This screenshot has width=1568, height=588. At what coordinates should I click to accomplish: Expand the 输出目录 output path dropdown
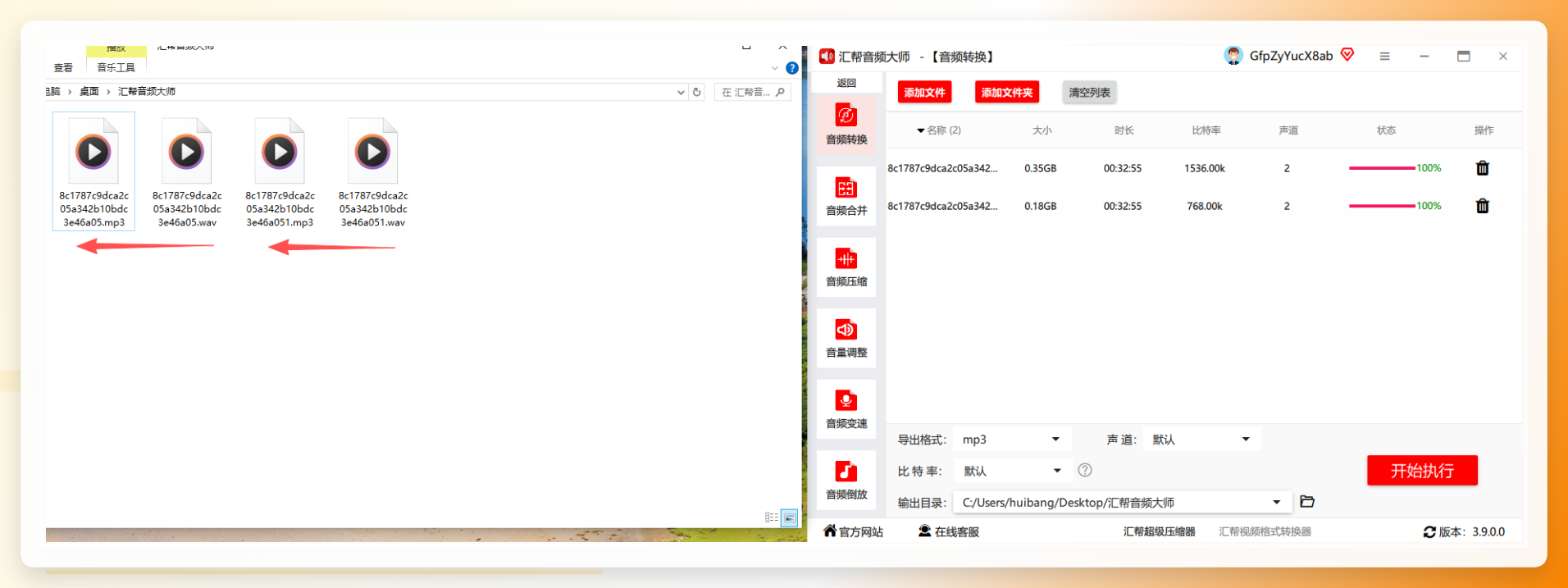click(1277, 502)
